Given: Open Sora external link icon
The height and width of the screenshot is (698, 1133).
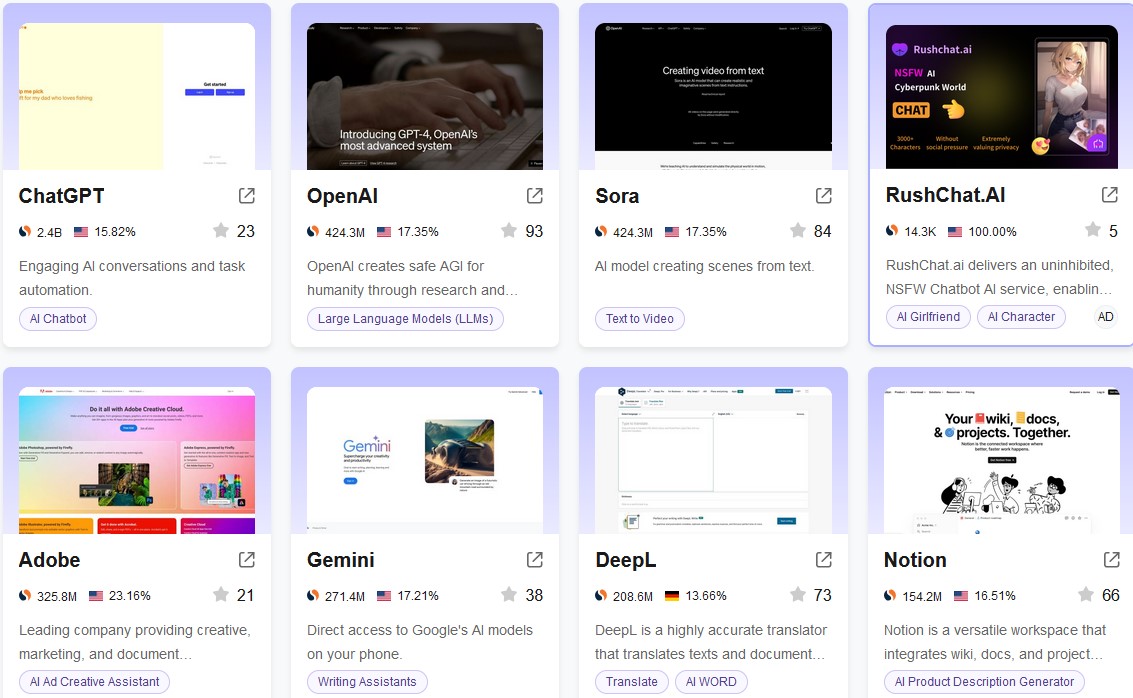Looking at the screenshot, I should 824,196.
